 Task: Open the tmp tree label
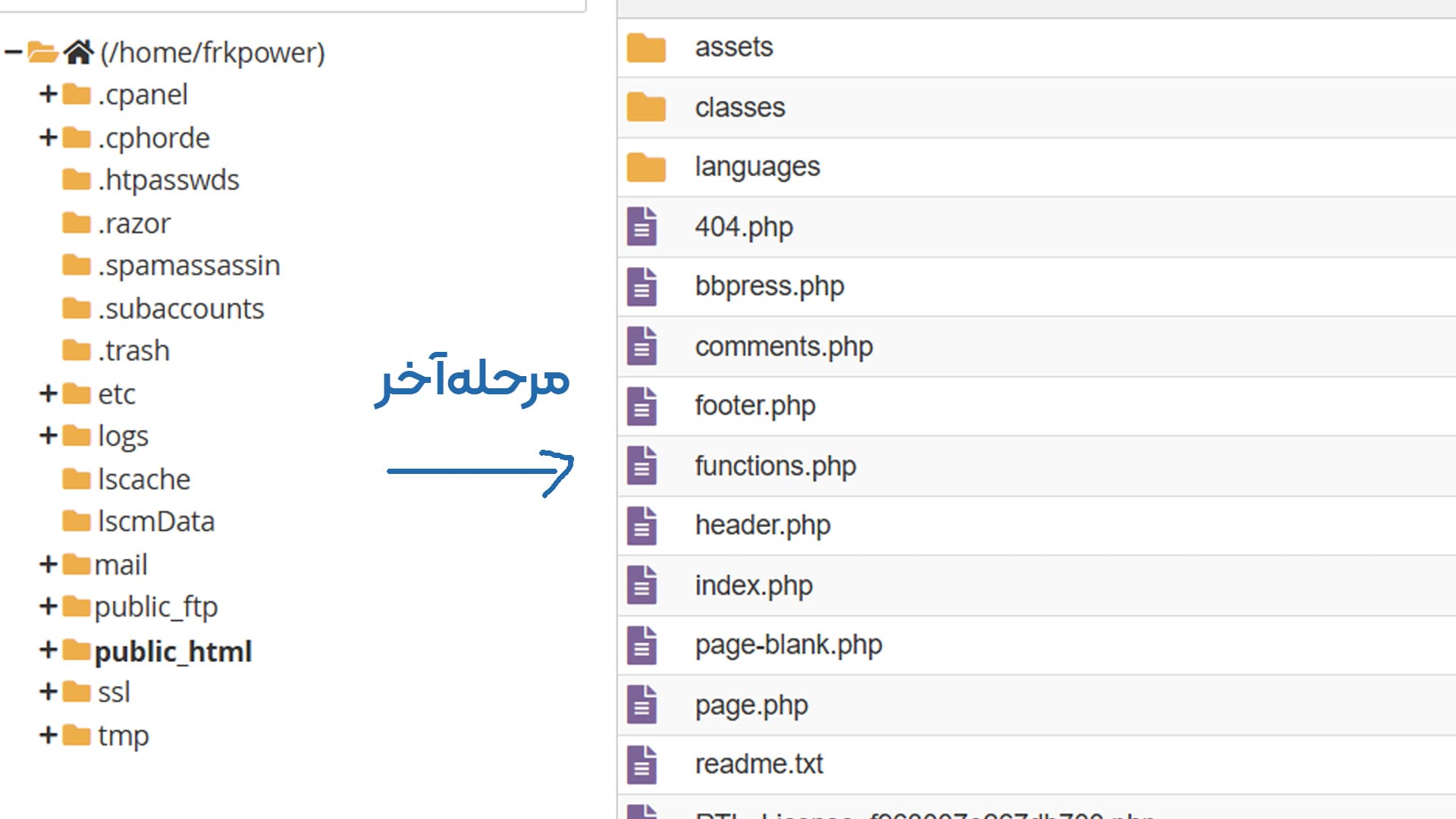123,737
